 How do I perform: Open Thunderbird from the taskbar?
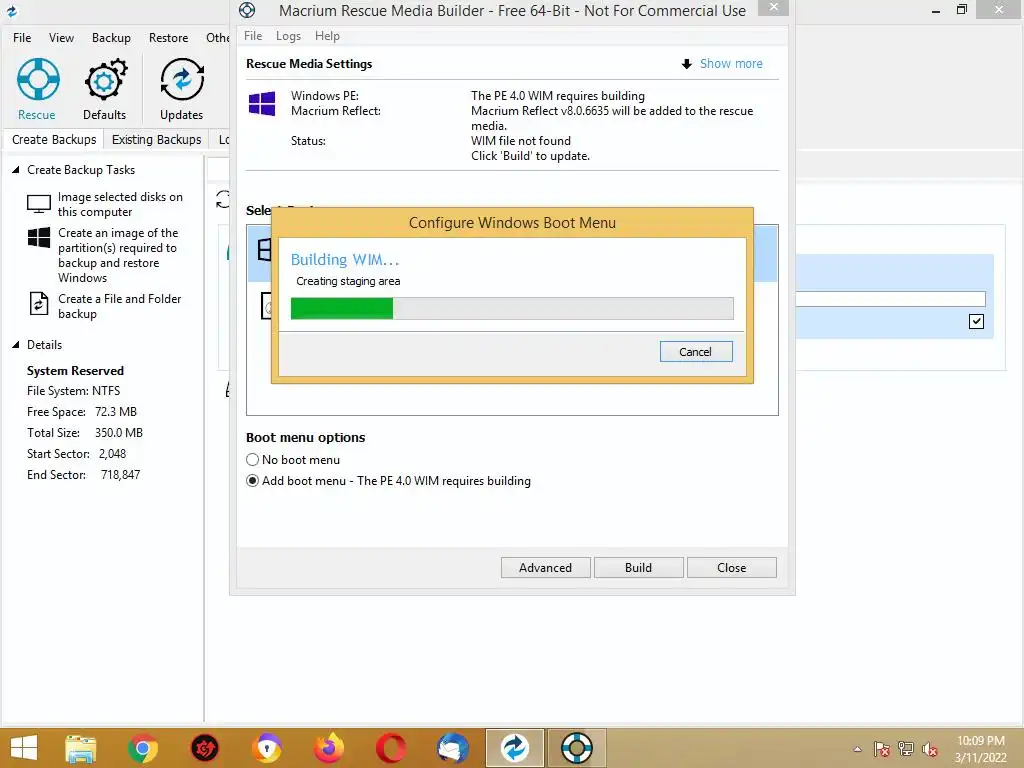[x=453, y=748]
